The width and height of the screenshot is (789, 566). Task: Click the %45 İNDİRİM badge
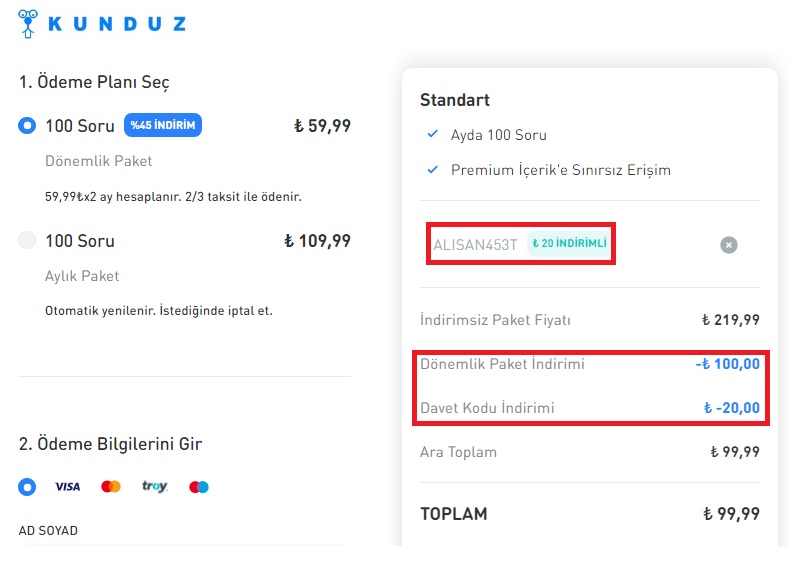(163, 125)
